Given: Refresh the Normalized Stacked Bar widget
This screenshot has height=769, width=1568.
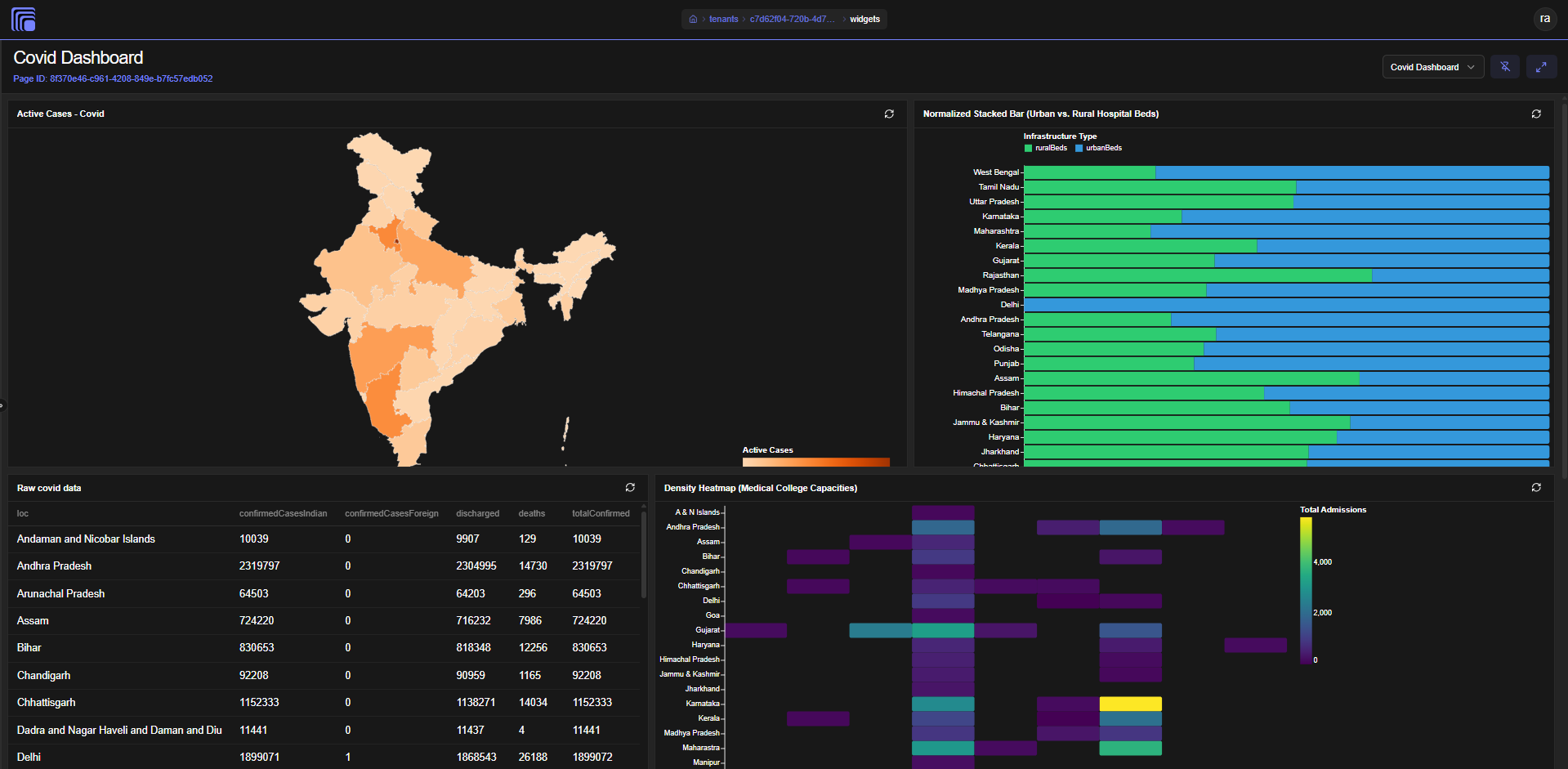Looking at the screenshot, I should pos(1536,114).
